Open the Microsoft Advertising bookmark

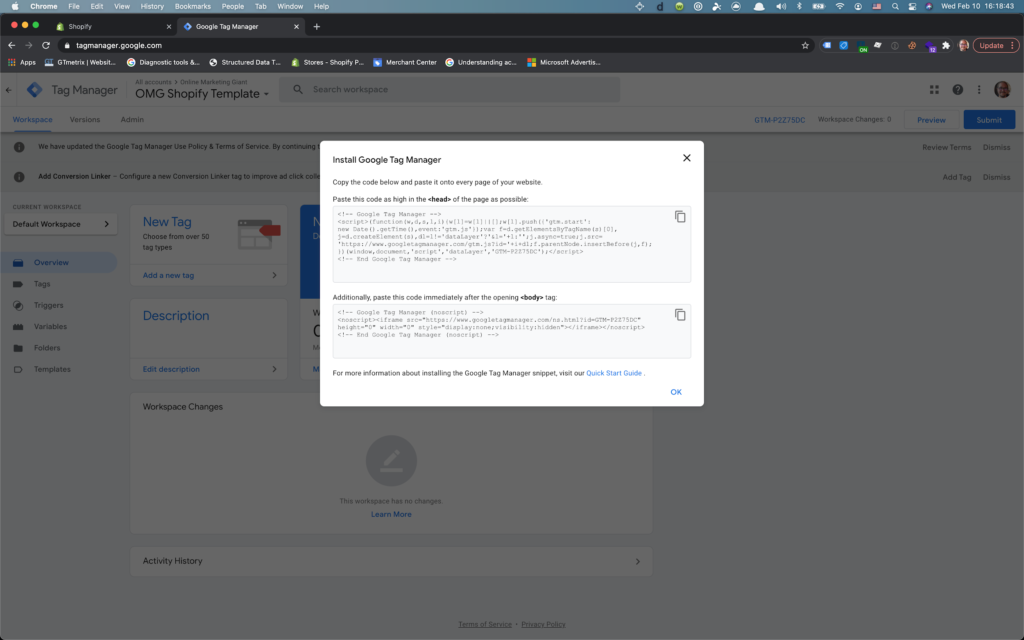(564, 63)
